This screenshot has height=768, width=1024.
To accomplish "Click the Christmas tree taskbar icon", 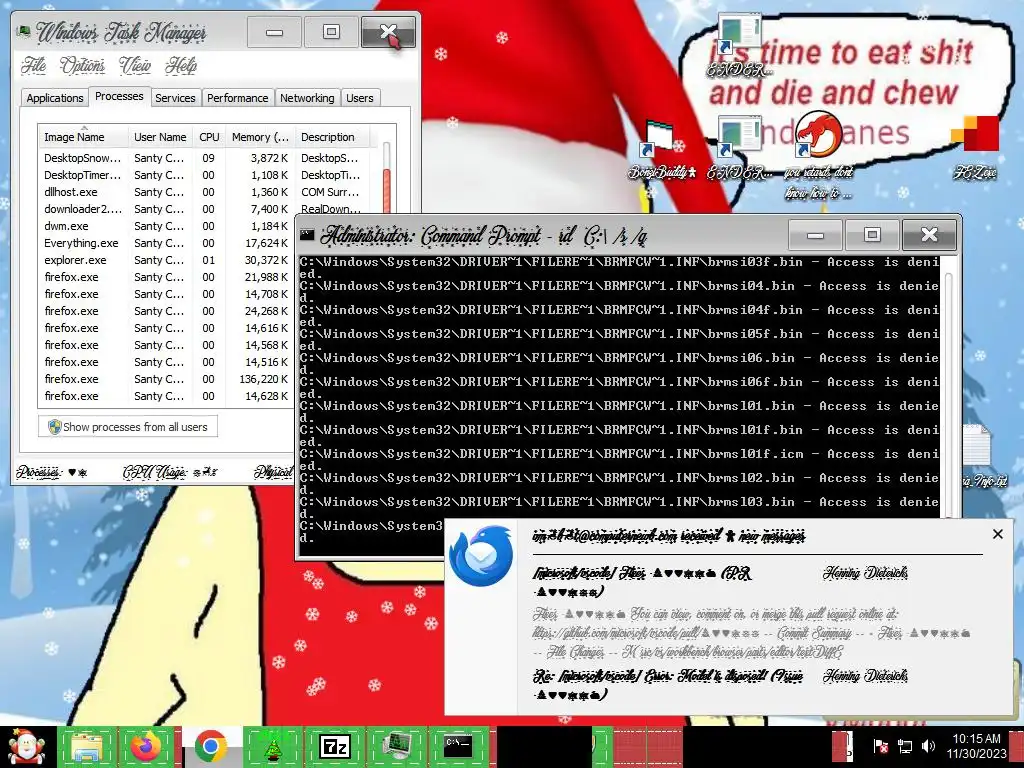I will coord(272,747).
